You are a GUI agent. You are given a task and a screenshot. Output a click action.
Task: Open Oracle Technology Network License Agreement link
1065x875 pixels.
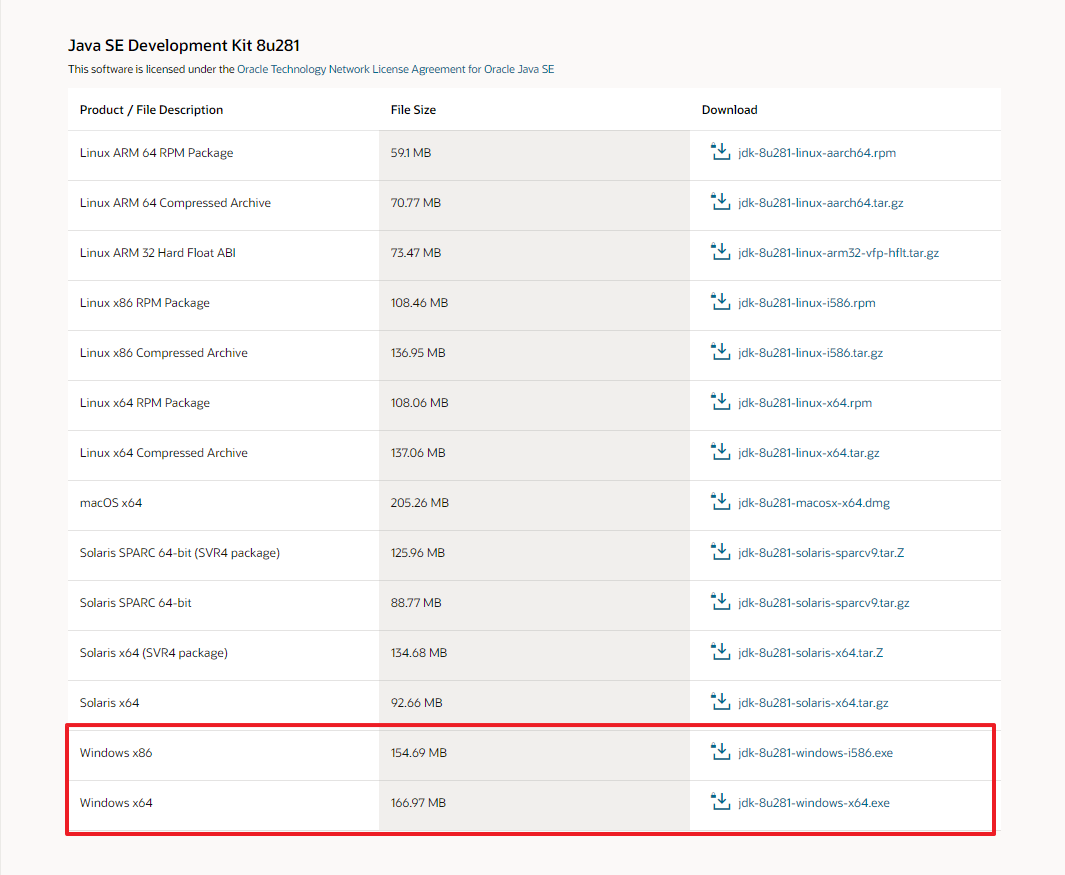(x=395, y=69)
